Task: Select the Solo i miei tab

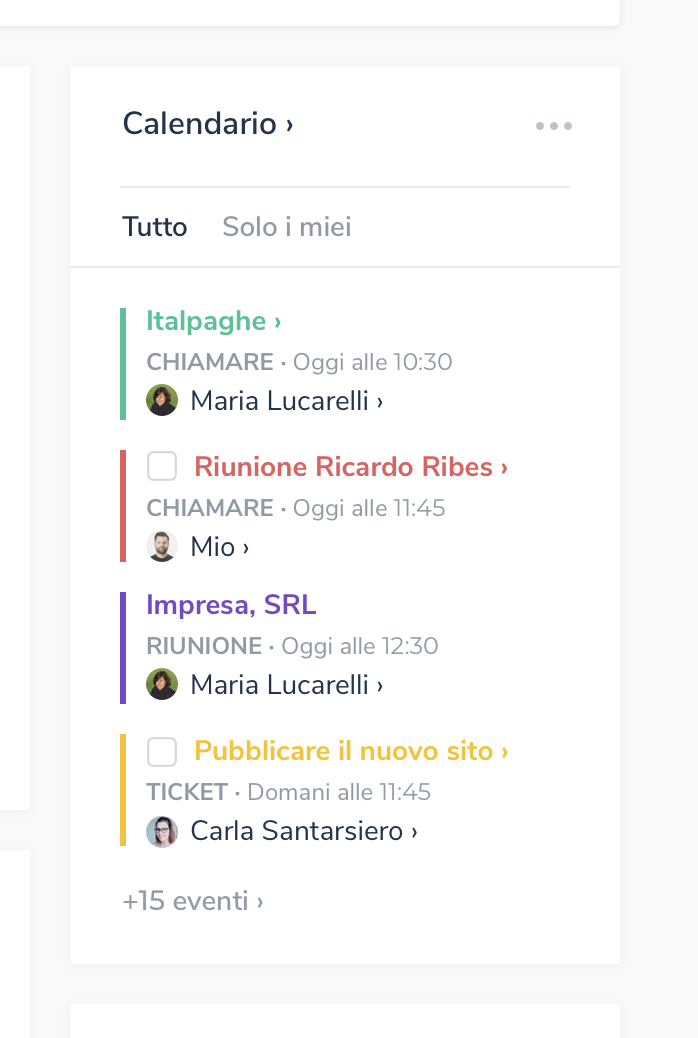Action: [287, 227]
